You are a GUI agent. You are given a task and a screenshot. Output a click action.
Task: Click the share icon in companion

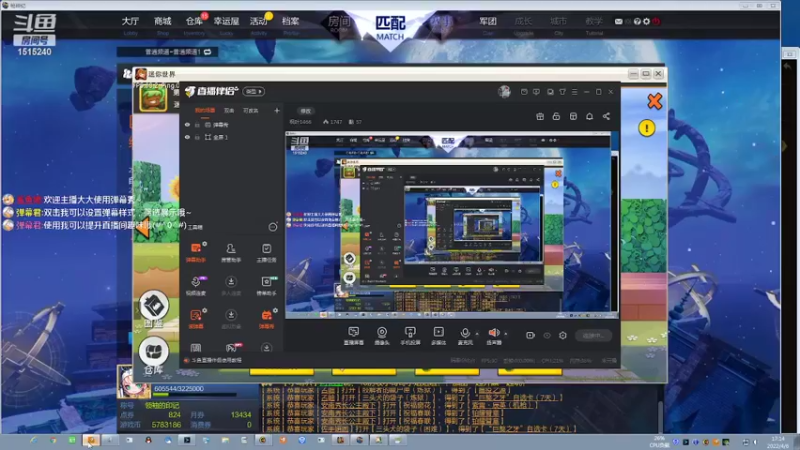(606, 116)
